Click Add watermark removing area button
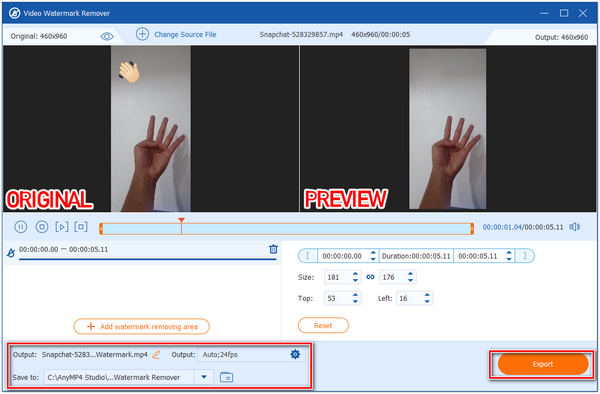 [142, 327]
